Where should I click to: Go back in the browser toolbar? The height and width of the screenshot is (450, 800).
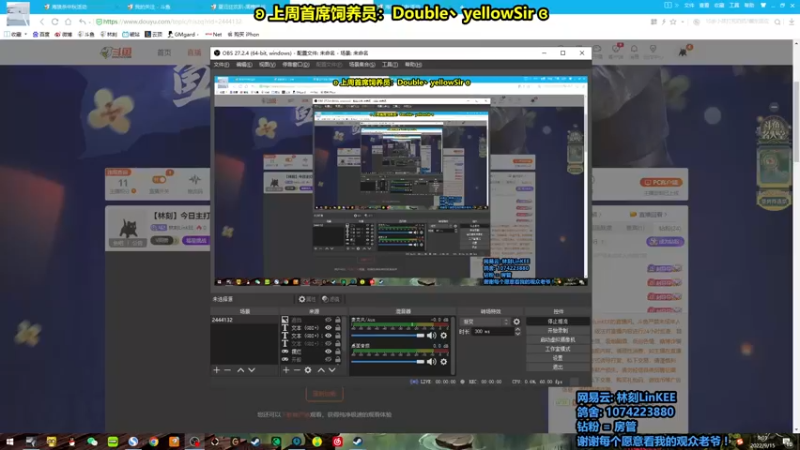(x=42, y=22)
